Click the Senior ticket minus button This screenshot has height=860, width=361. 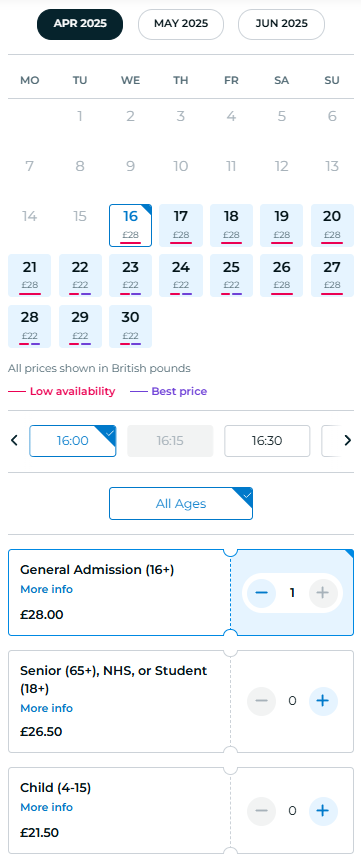click(262, 701)
